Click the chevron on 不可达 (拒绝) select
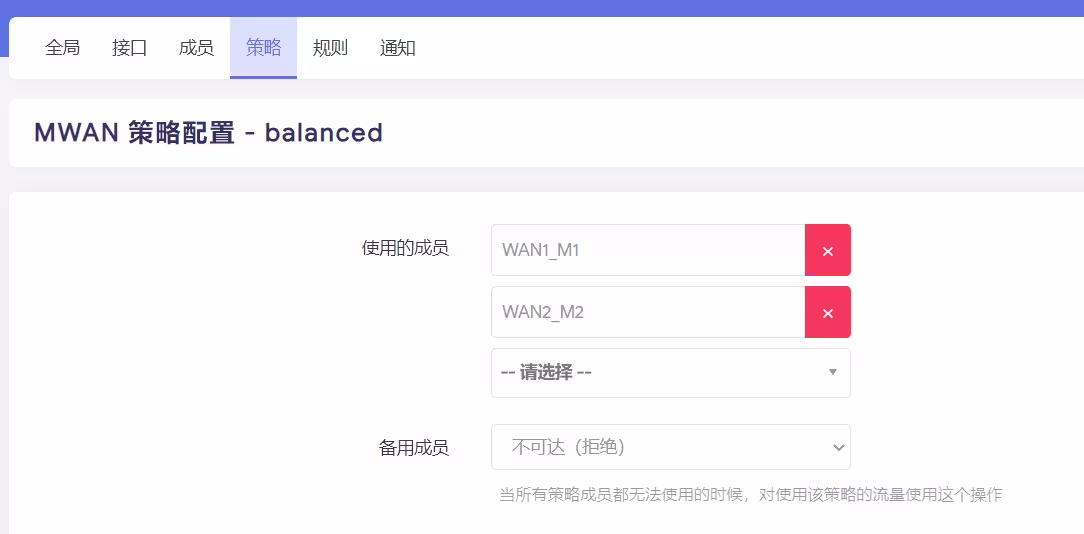The image size is (1084, 534). tap(839, 447)
